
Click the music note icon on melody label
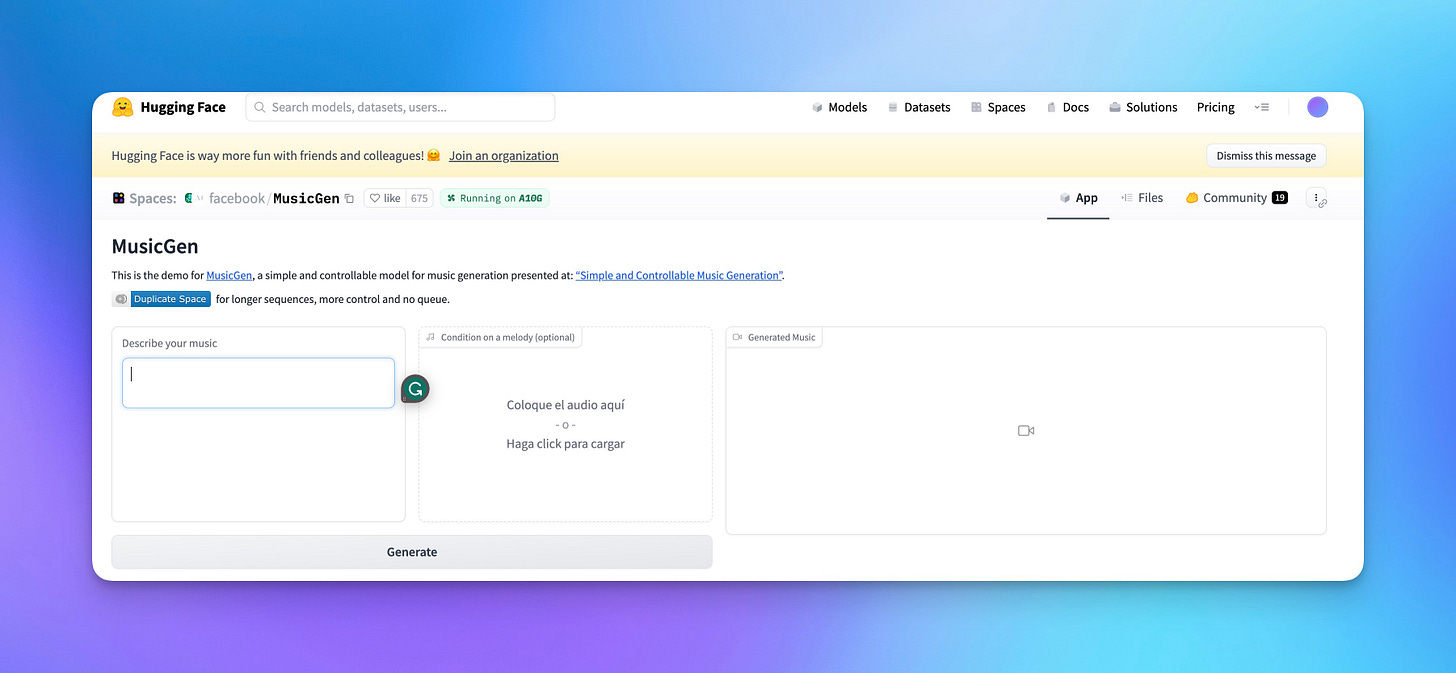point(430,337)
